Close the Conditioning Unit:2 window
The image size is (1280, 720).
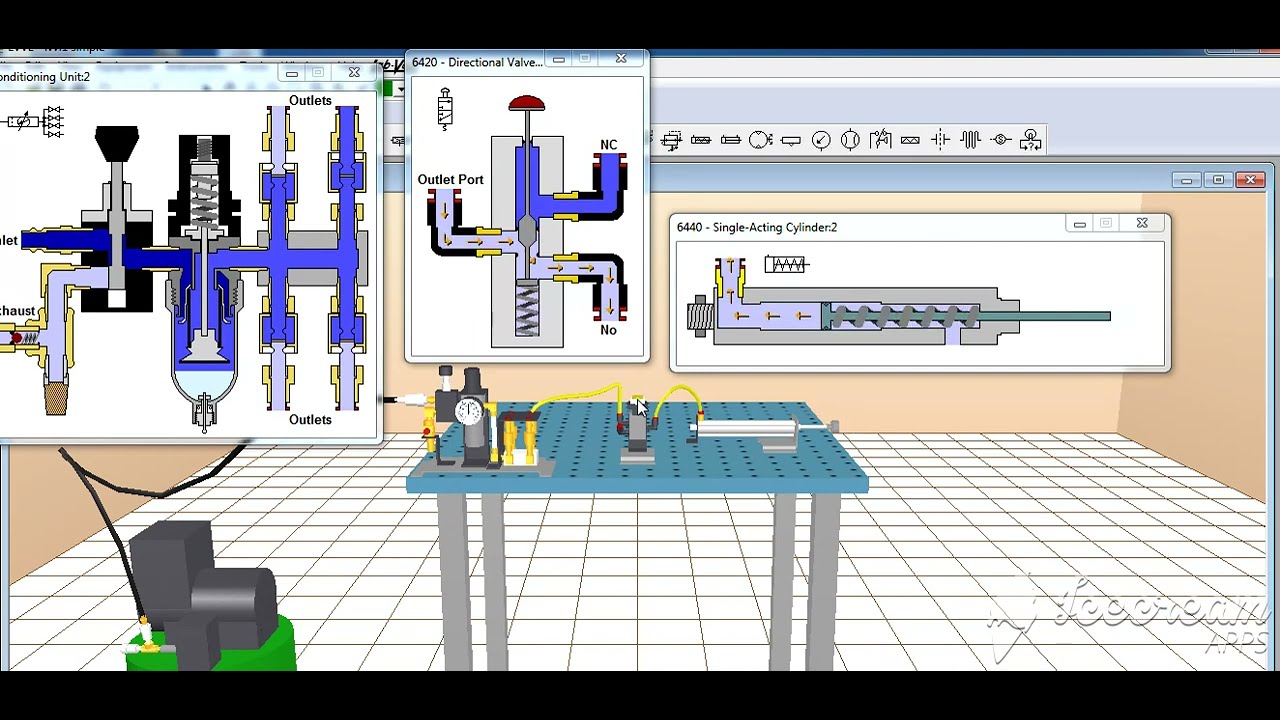(x=354, y=73)
